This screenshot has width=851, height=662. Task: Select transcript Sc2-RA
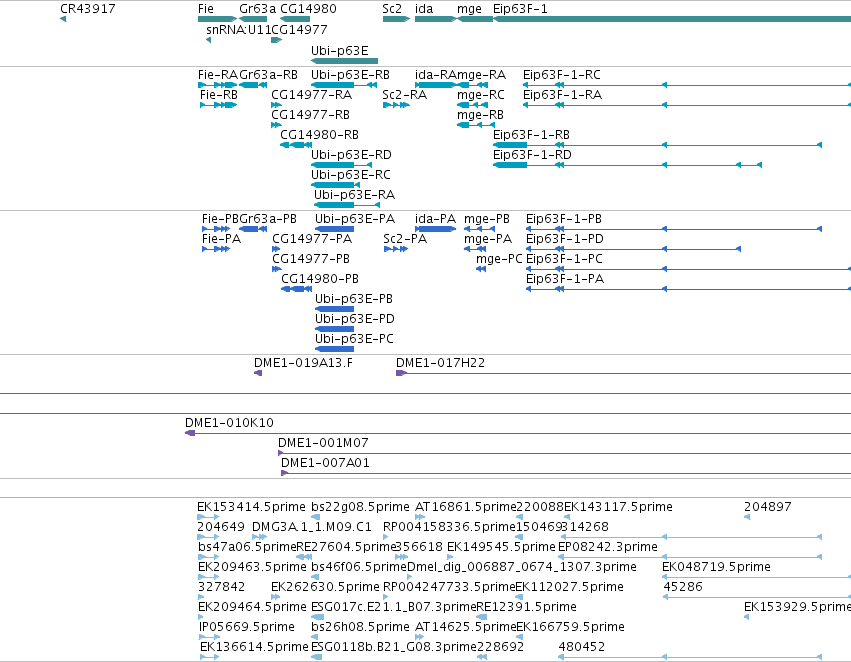[x=404, y=94]
